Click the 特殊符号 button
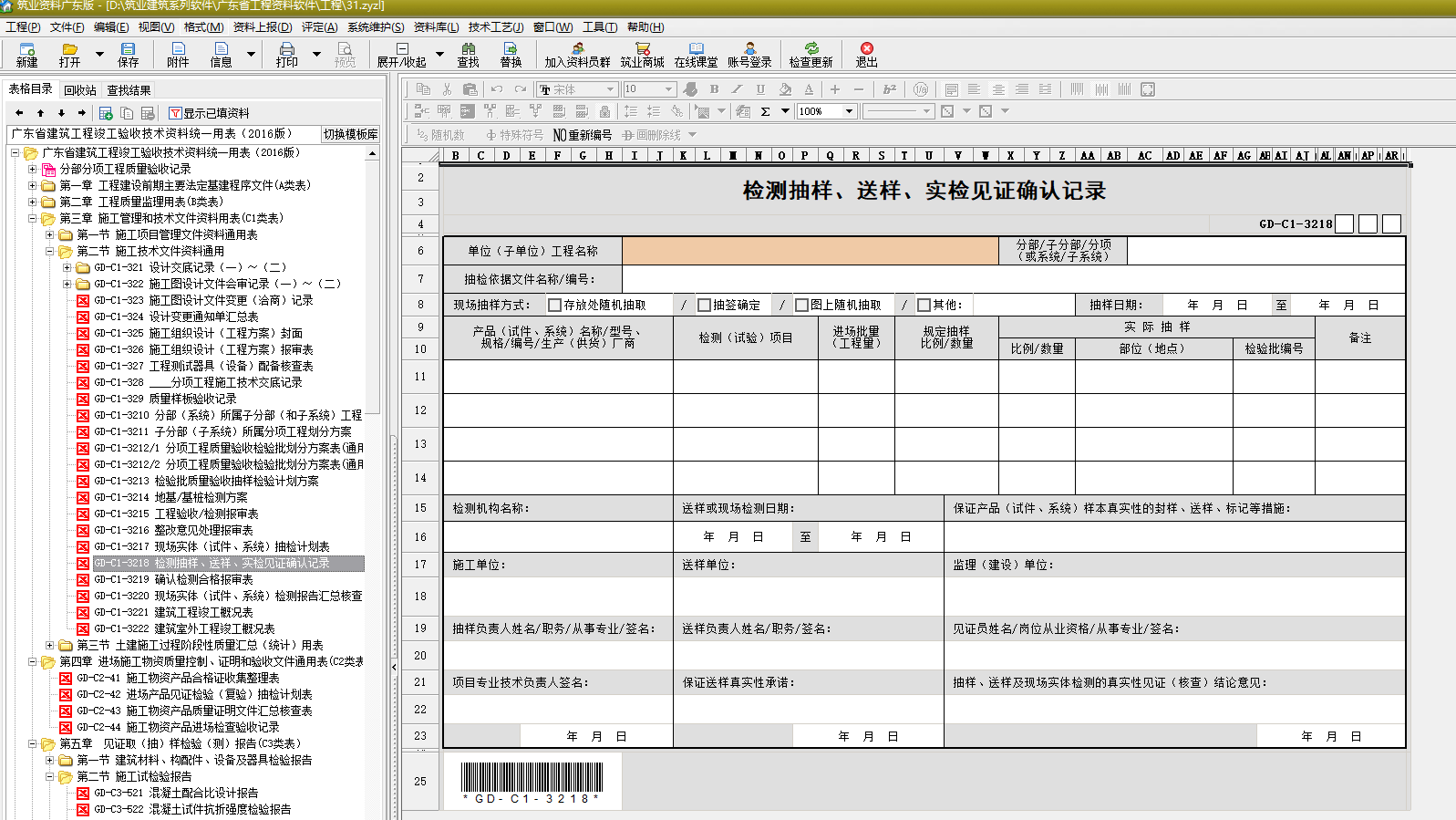 [514, 135]
